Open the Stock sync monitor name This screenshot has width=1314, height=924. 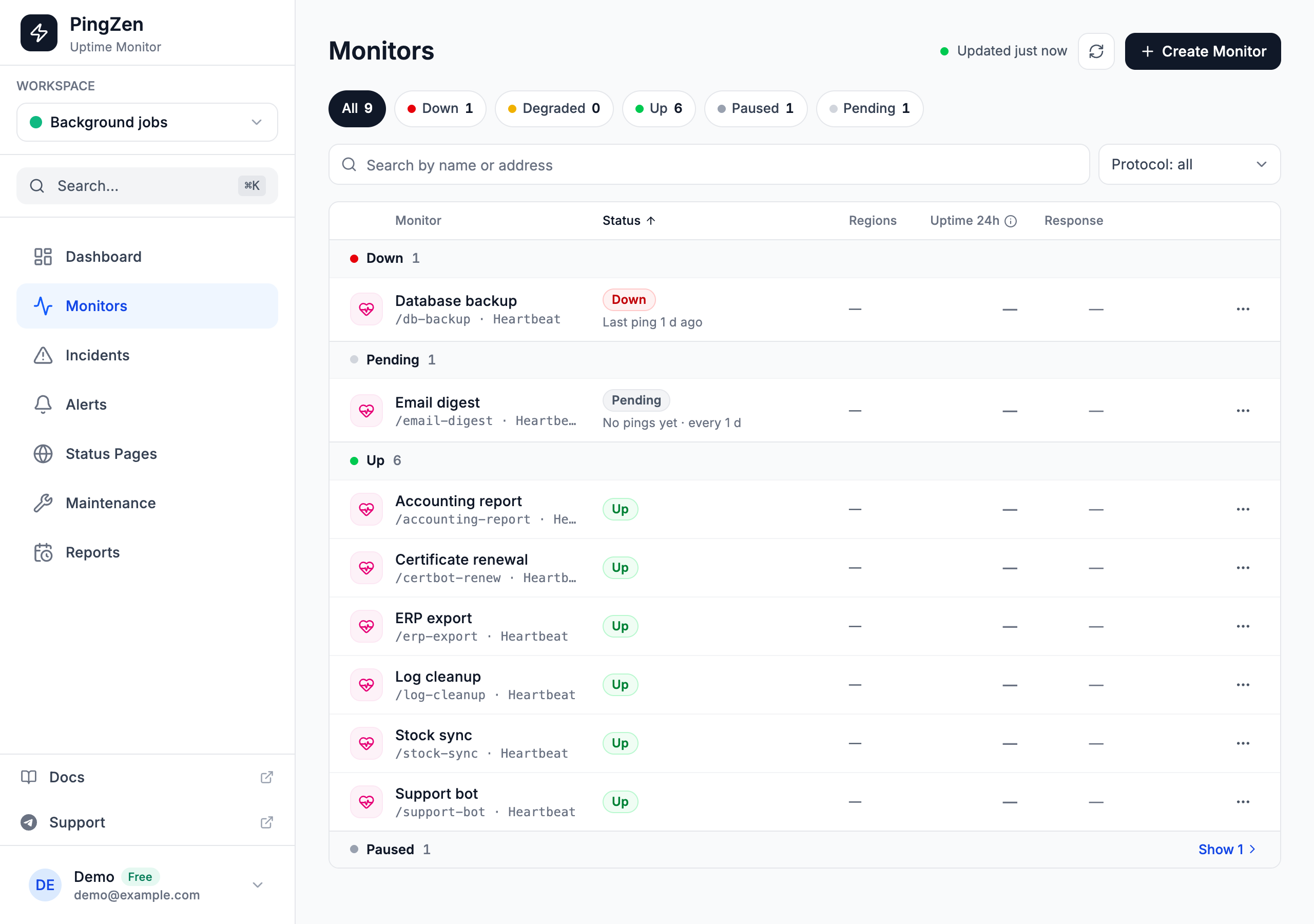(433, 735)
